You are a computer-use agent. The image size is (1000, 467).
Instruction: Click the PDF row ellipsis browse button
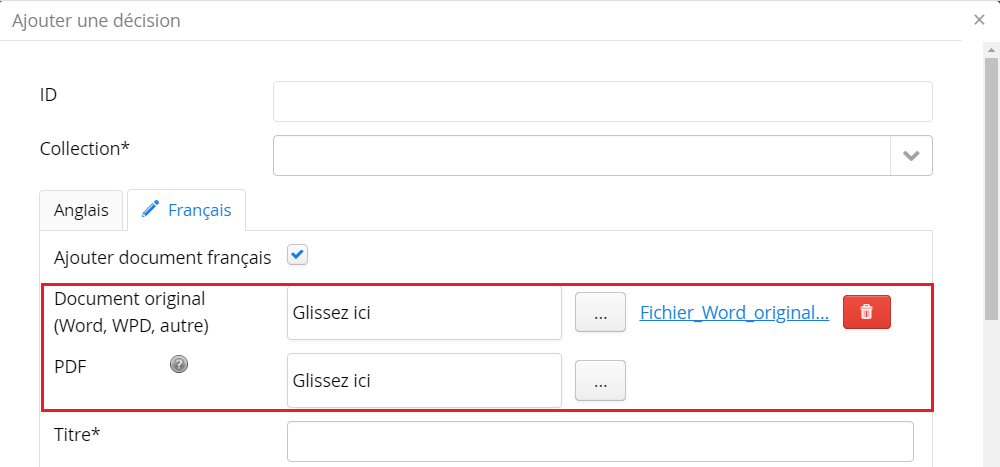[x=600, y=380]
